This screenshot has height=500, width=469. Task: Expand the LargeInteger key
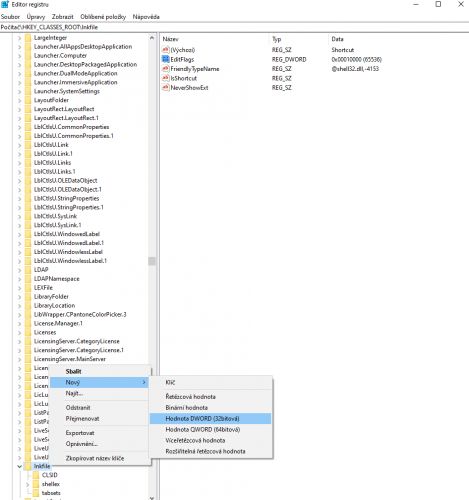19,38
